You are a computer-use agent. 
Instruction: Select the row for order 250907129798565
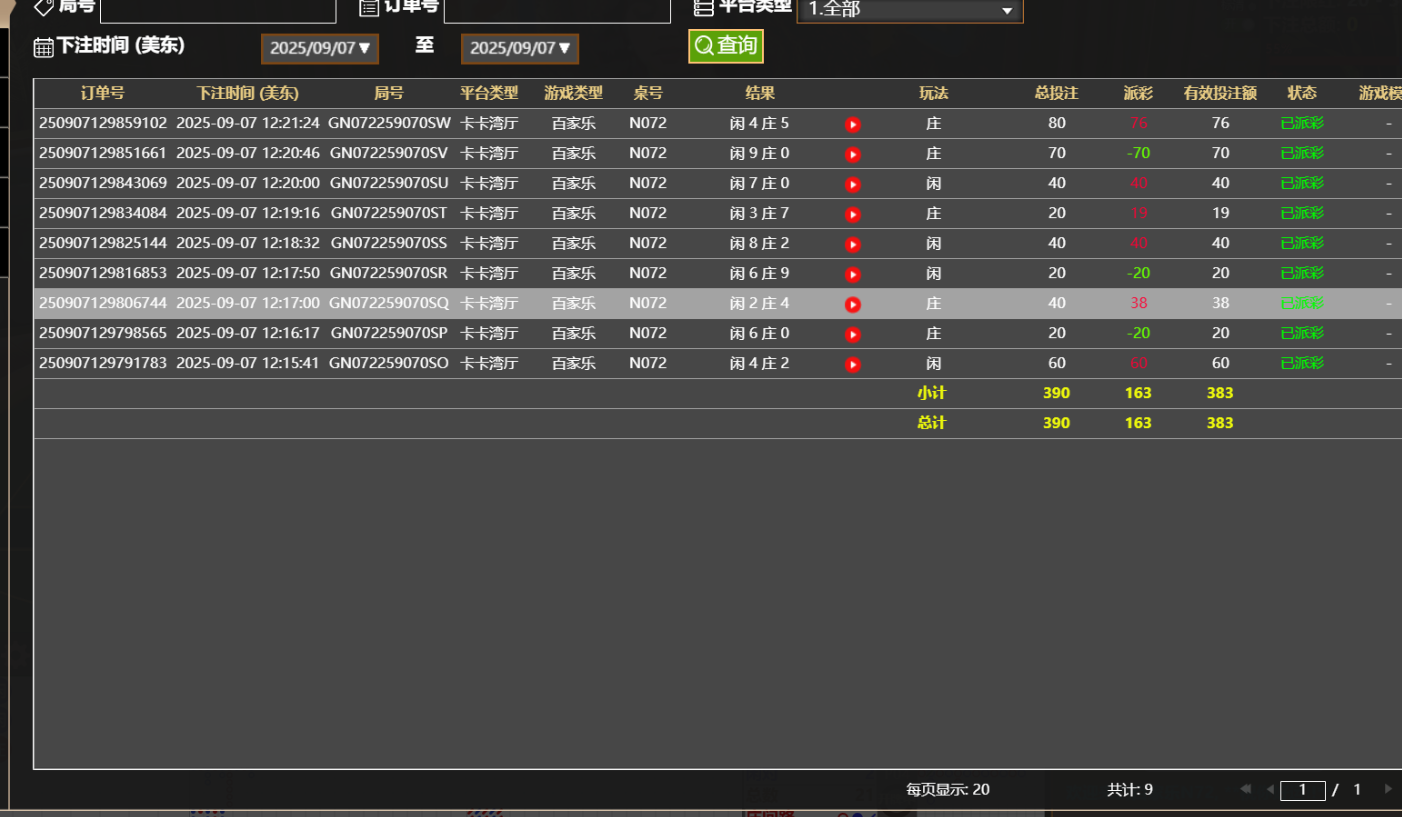[x=103, y=333]
